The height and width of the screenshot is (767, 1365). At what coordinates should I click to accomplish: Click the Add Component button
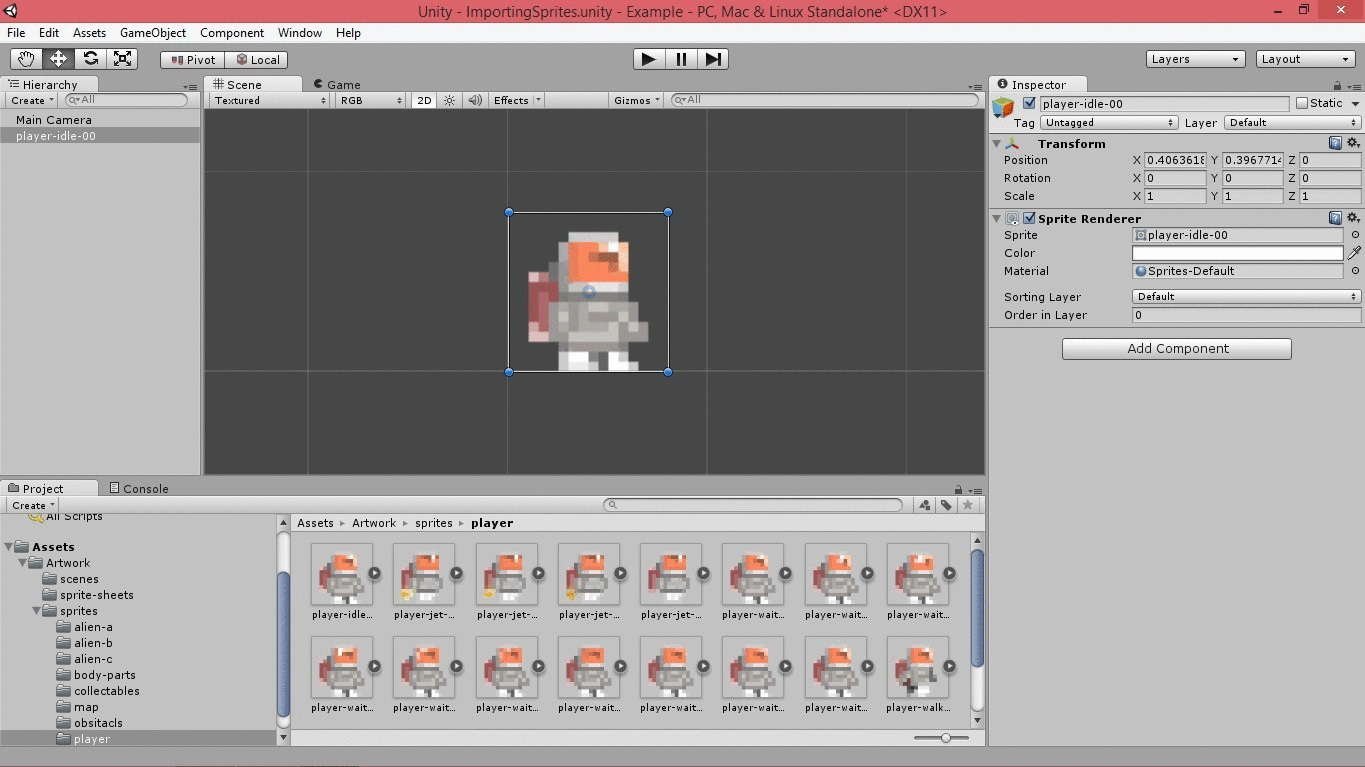[x=1176, y=349]
